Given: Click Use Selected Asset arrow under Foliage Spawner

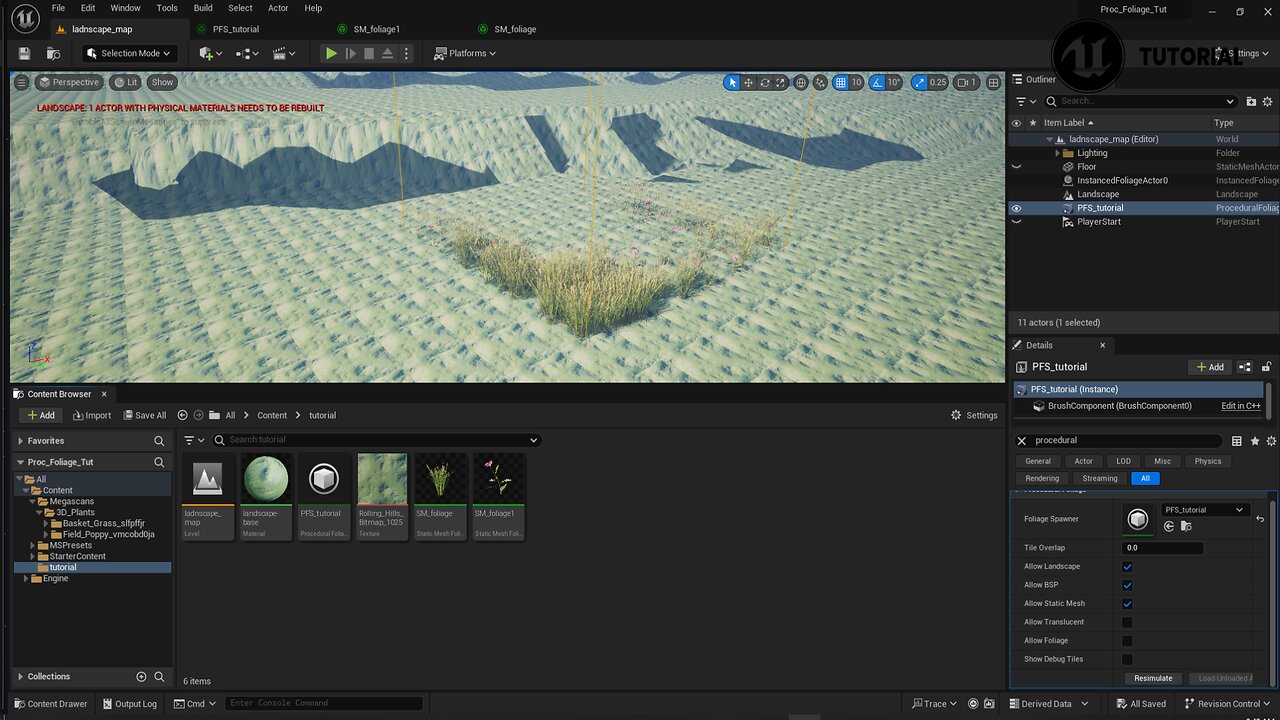Looking at the screenshot, I should coord(1169,526).
